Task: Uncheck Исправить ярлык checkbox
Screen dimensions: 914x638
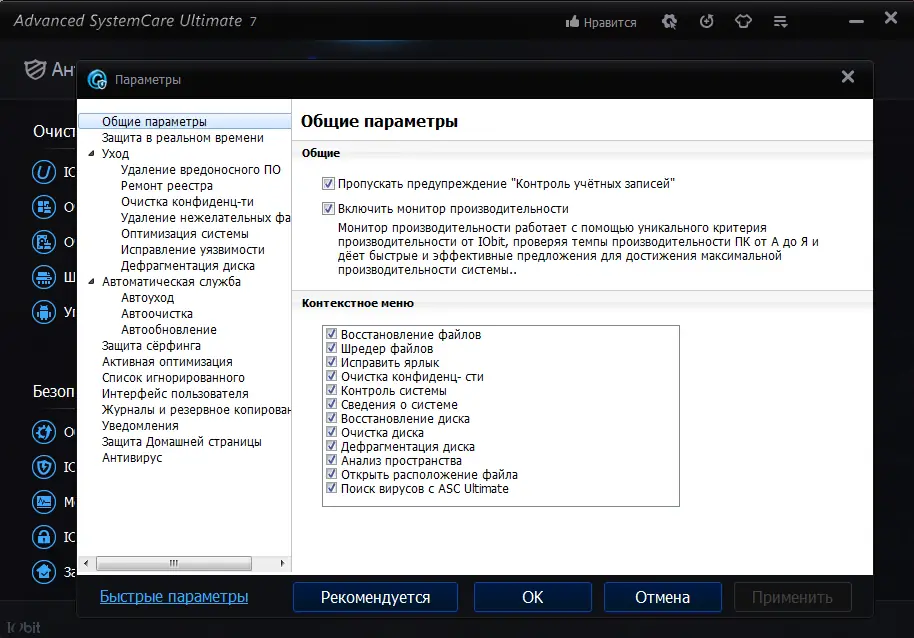Action: (x=331, y=362)
